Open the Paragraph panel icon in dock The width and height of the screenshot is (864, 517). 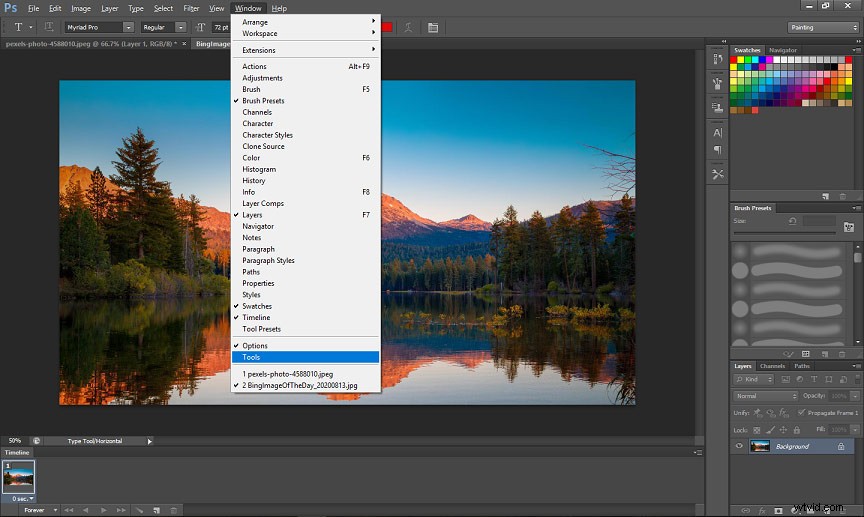[x=717, y=149]
